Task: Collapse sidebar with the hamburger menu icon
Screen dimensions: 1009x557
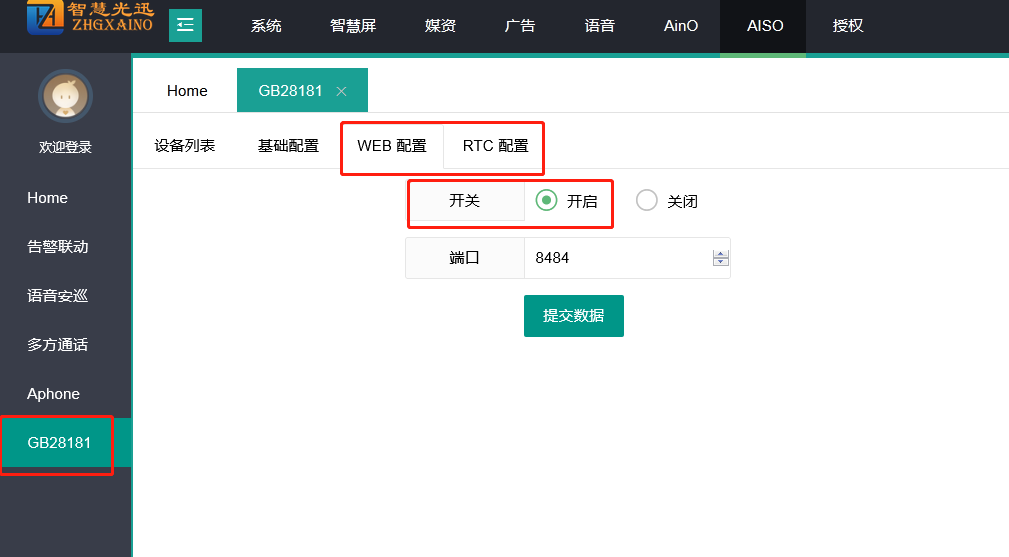Action: coord(185,25)
